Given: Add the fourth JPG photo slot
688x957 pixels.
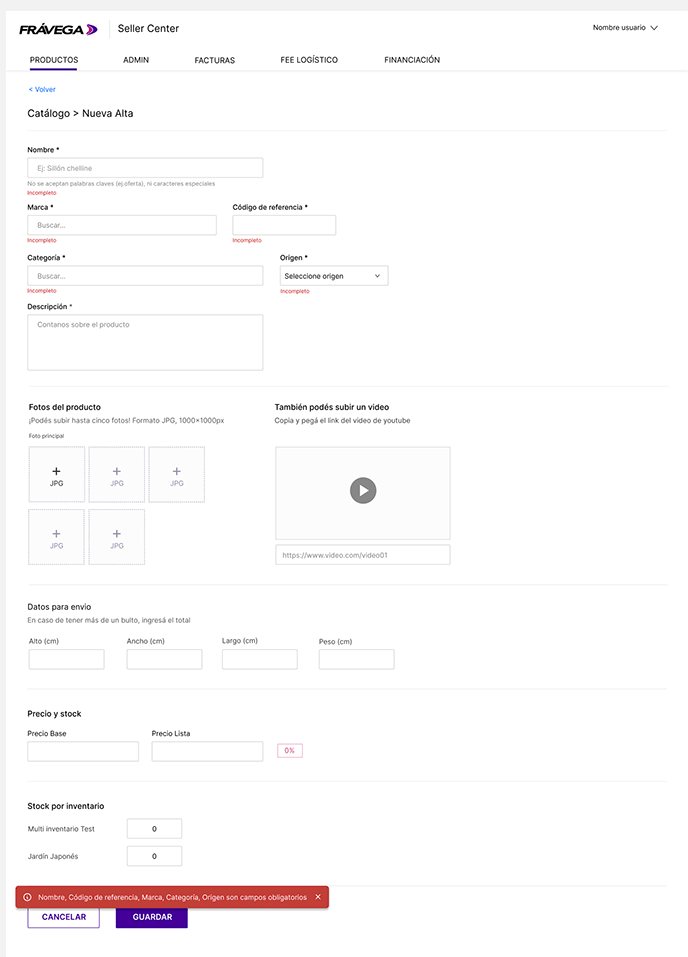Looking at the screenshot, I should 57,537.
